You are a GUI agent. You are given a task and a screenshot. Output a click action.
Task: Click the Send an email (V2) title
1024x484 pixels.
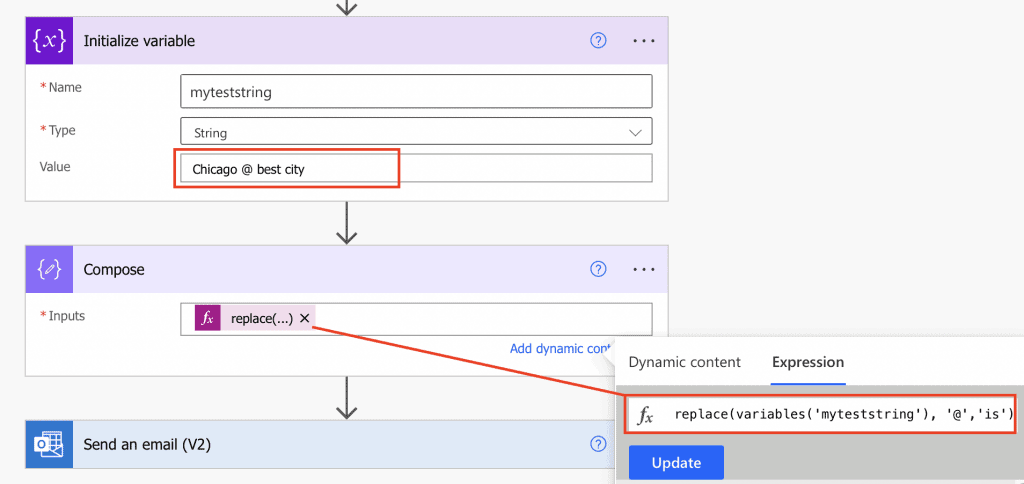tap(147, 445)
